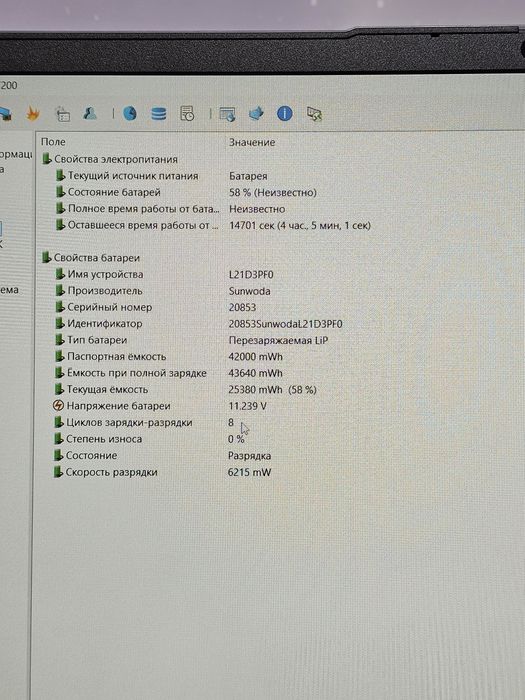Select the Текущая ёмкость row label
Image resolution: width=525 pixels, height=700 pixels.
tap(107, 390)
